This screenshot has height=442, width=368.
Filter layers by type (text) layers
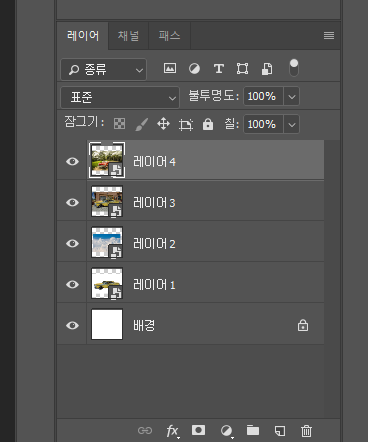[218, 69]
